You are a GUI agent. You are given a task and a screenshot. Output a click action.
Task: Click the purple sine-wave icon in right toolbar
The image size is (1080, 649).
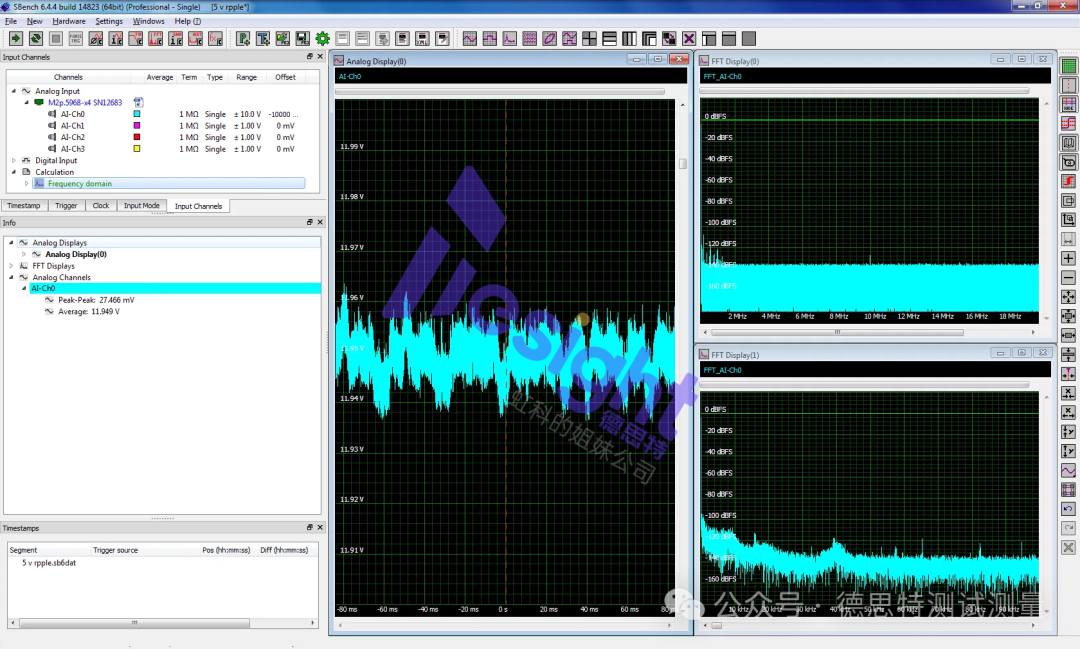pyautogui.click(x=1068, y=471)
